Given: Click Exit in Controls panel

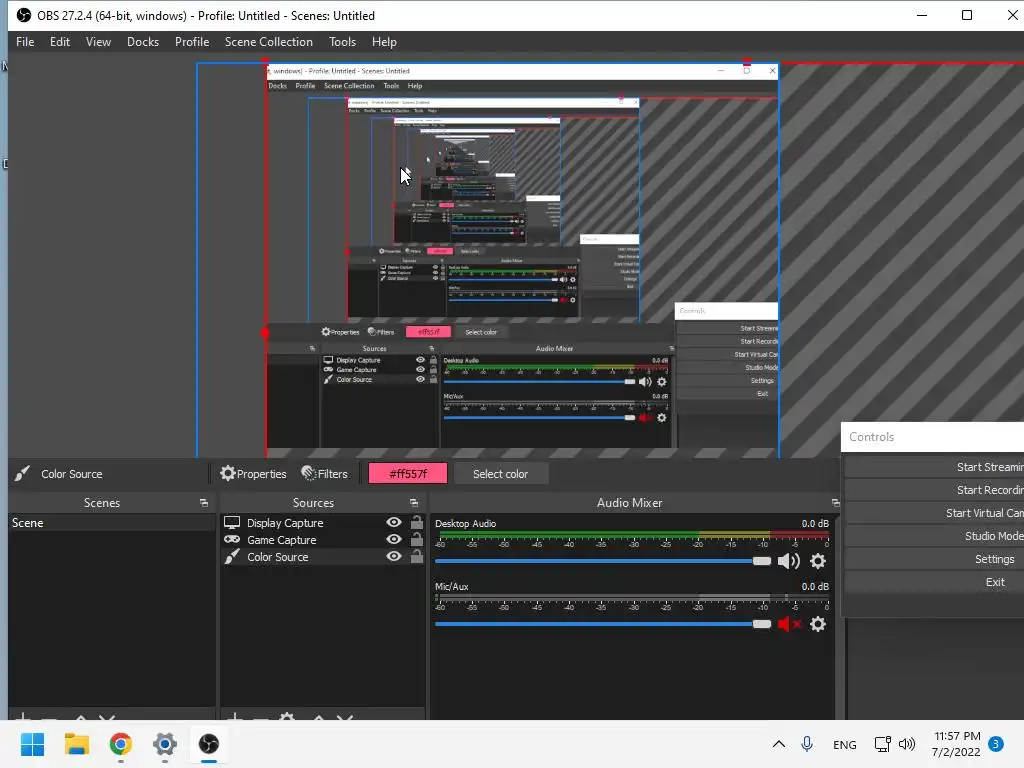Looking at the screenshot, I should click(x=935, y=582).
